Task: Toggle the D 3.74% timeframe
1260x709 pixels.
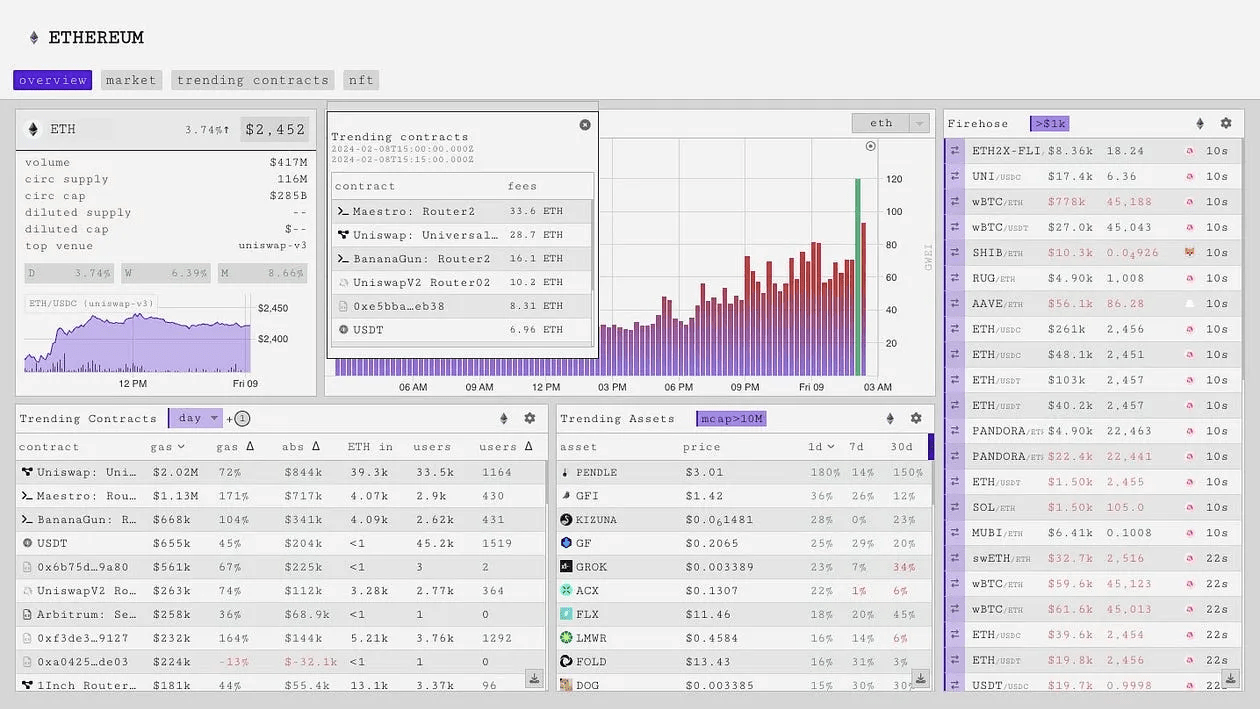Action: [69, 272]
